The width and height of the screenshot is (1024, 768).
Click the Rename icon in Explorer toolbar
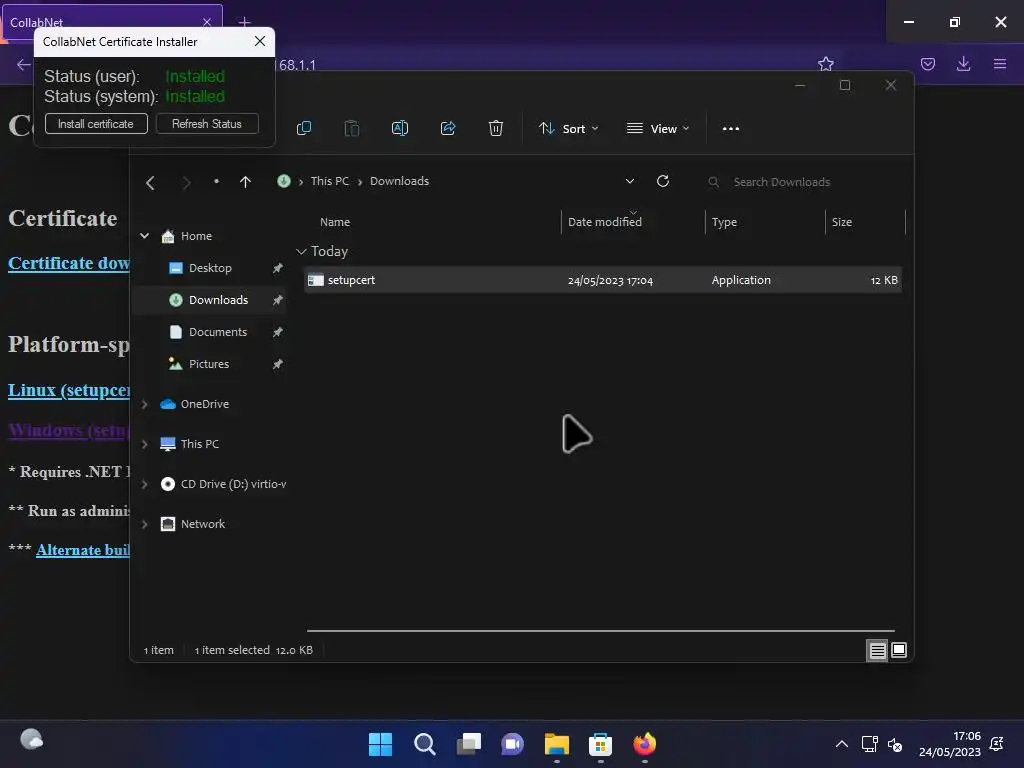click(x=400, y=129)
